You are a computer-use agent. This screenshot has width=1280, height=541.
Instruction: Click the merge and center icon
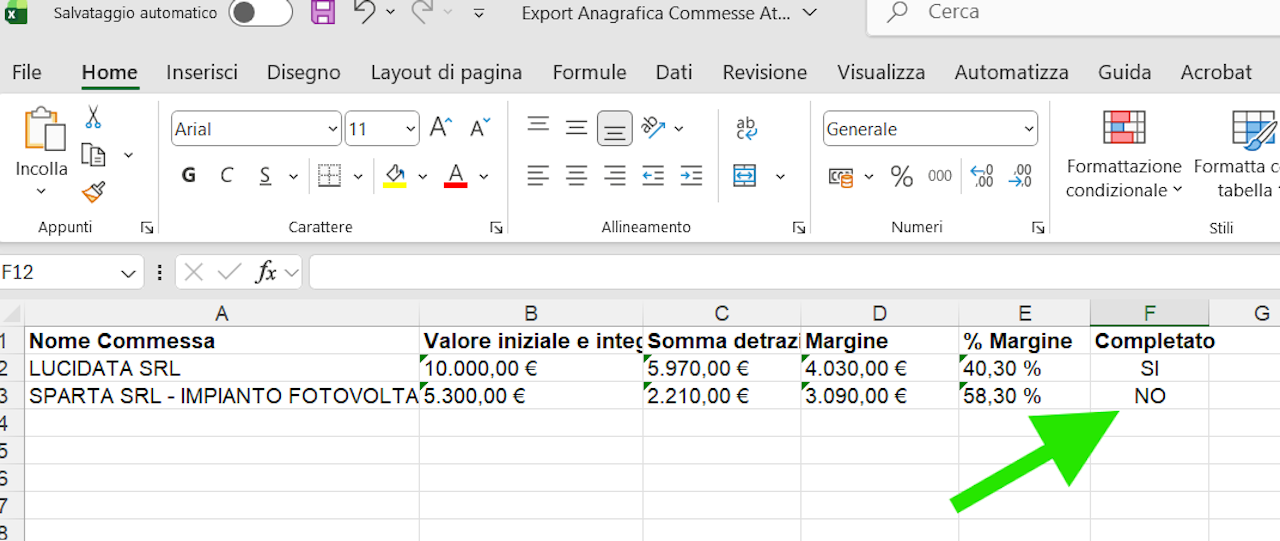tap(745, 176)
